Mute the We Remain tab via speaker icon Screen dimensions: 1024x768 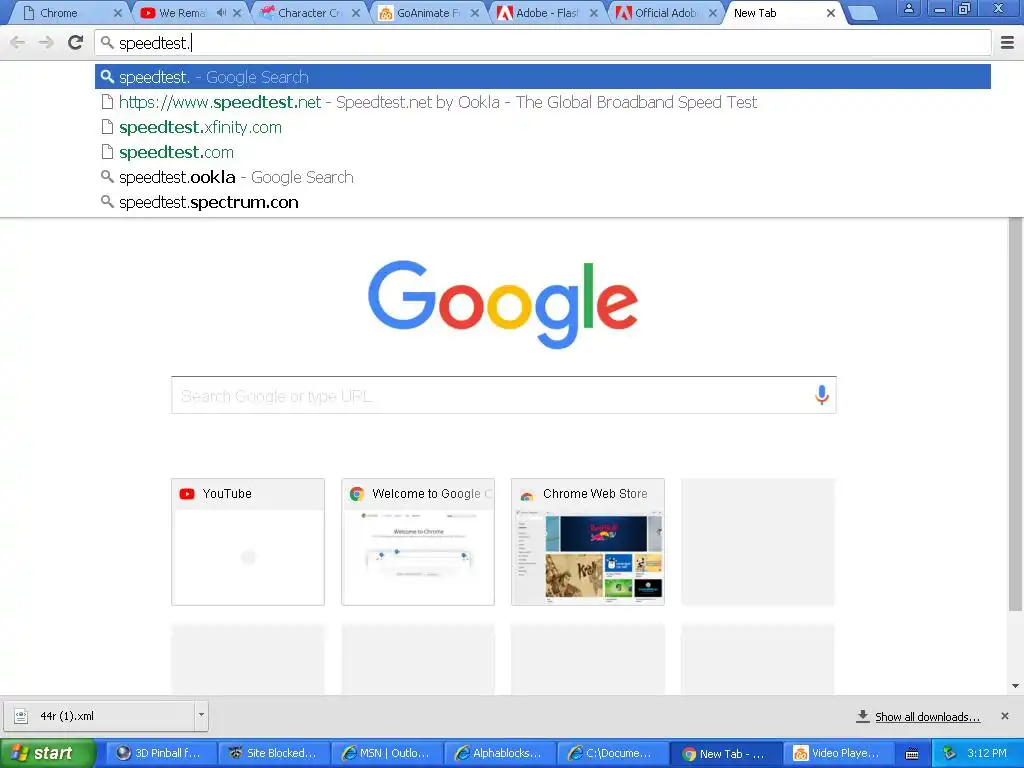221,13
